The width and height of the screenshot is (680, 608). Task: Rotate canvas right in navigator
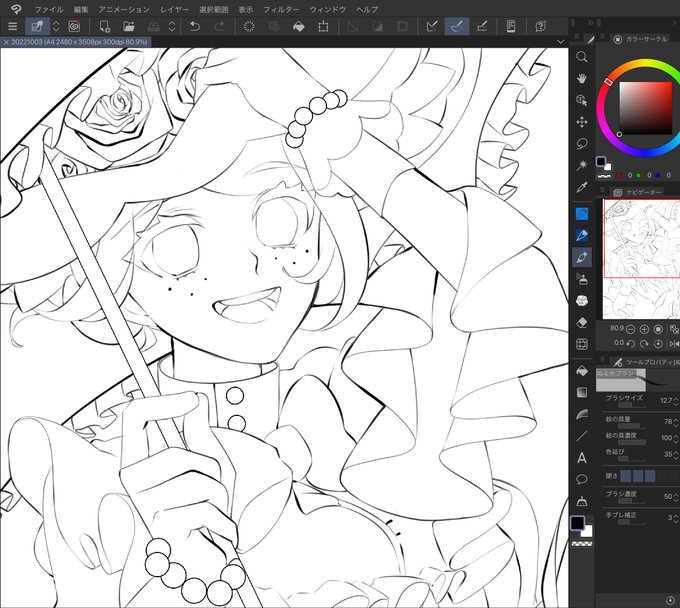click(644, 343)
